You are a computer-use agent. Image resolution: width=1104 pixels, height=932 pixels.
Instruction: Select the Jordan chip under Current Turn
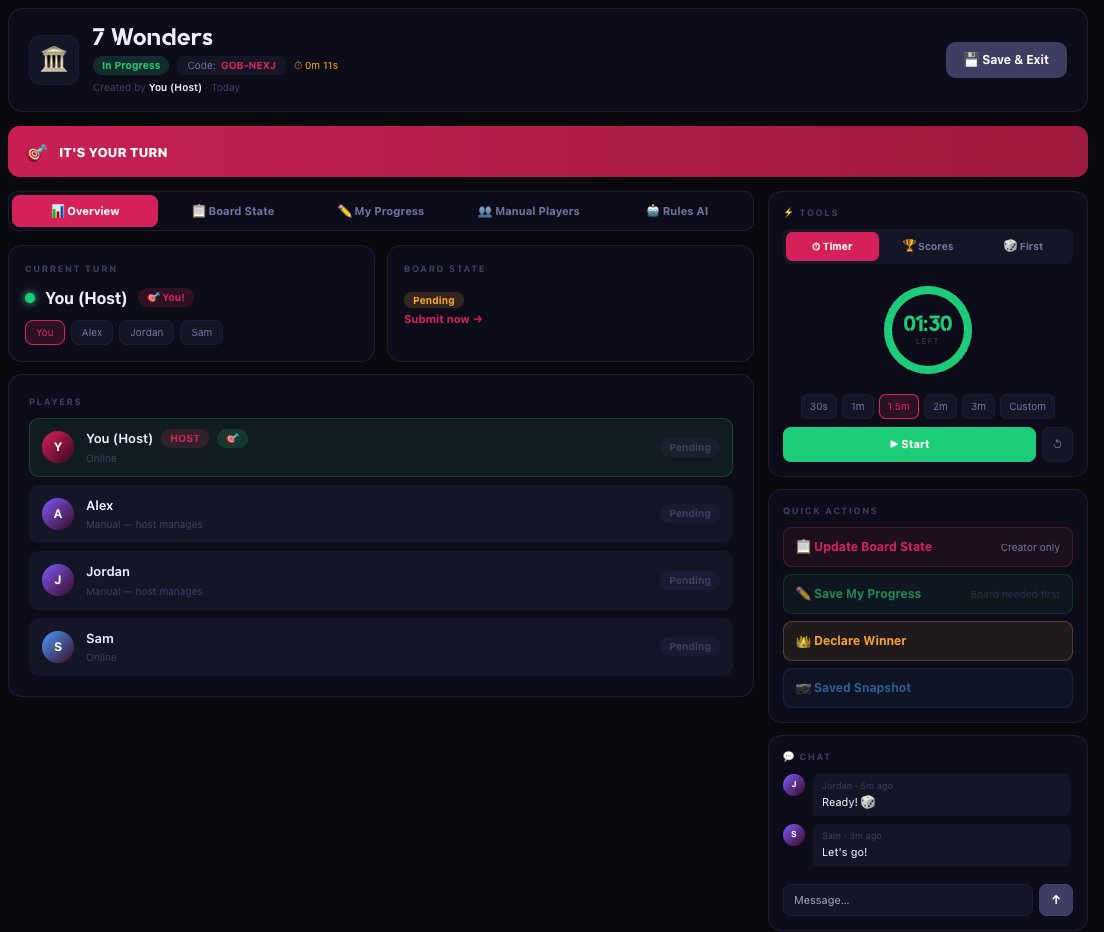coord(146,332)
